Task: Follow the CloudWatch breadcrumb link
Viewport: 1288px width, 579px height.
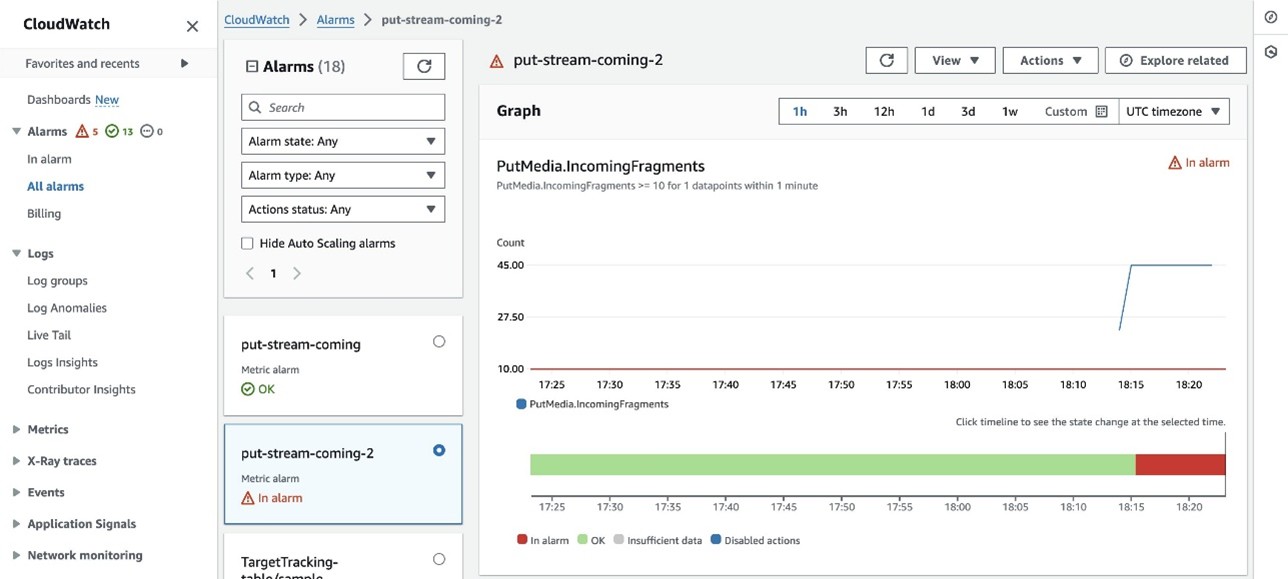Action: (257, 19)
